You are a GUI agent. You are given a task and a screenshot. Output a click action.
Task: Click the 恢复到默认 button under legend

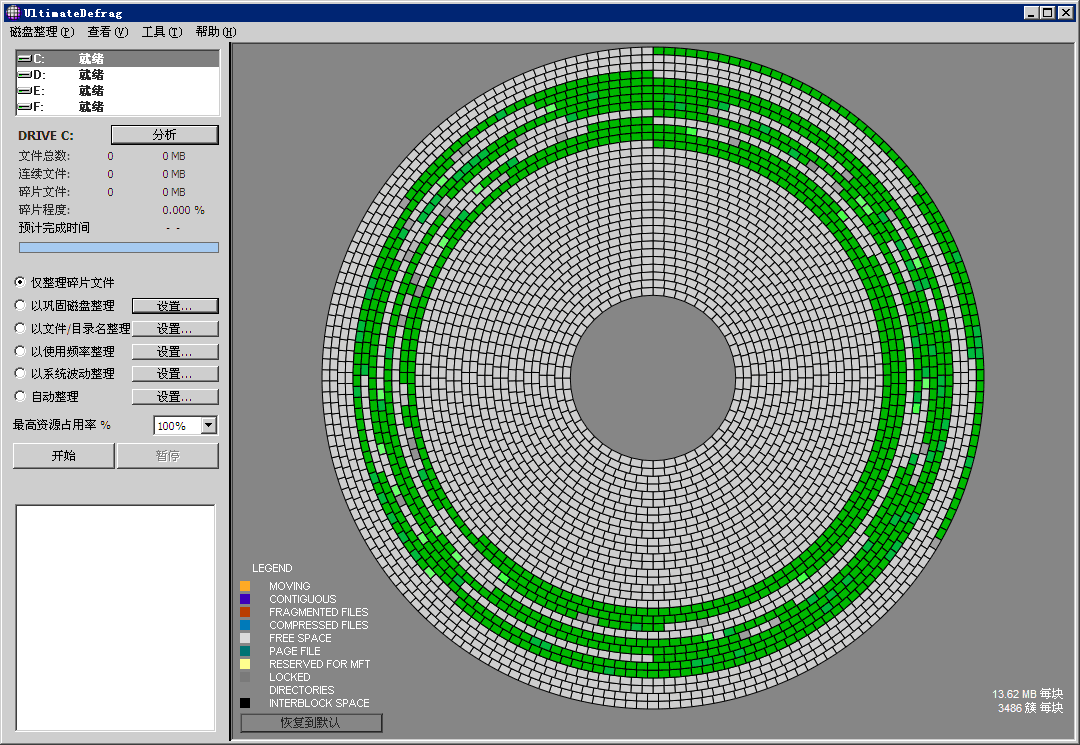(x=310, y=722)
